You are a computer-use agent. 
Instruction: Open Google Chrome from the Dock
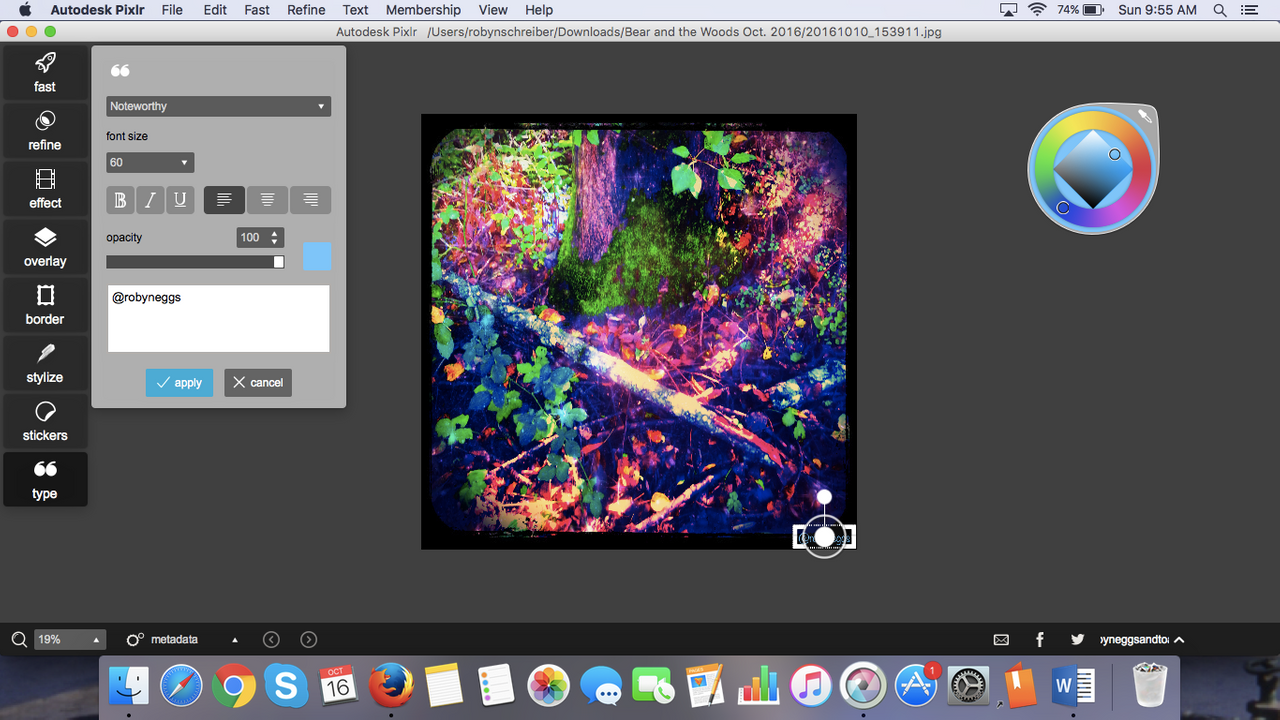point(233,686)
